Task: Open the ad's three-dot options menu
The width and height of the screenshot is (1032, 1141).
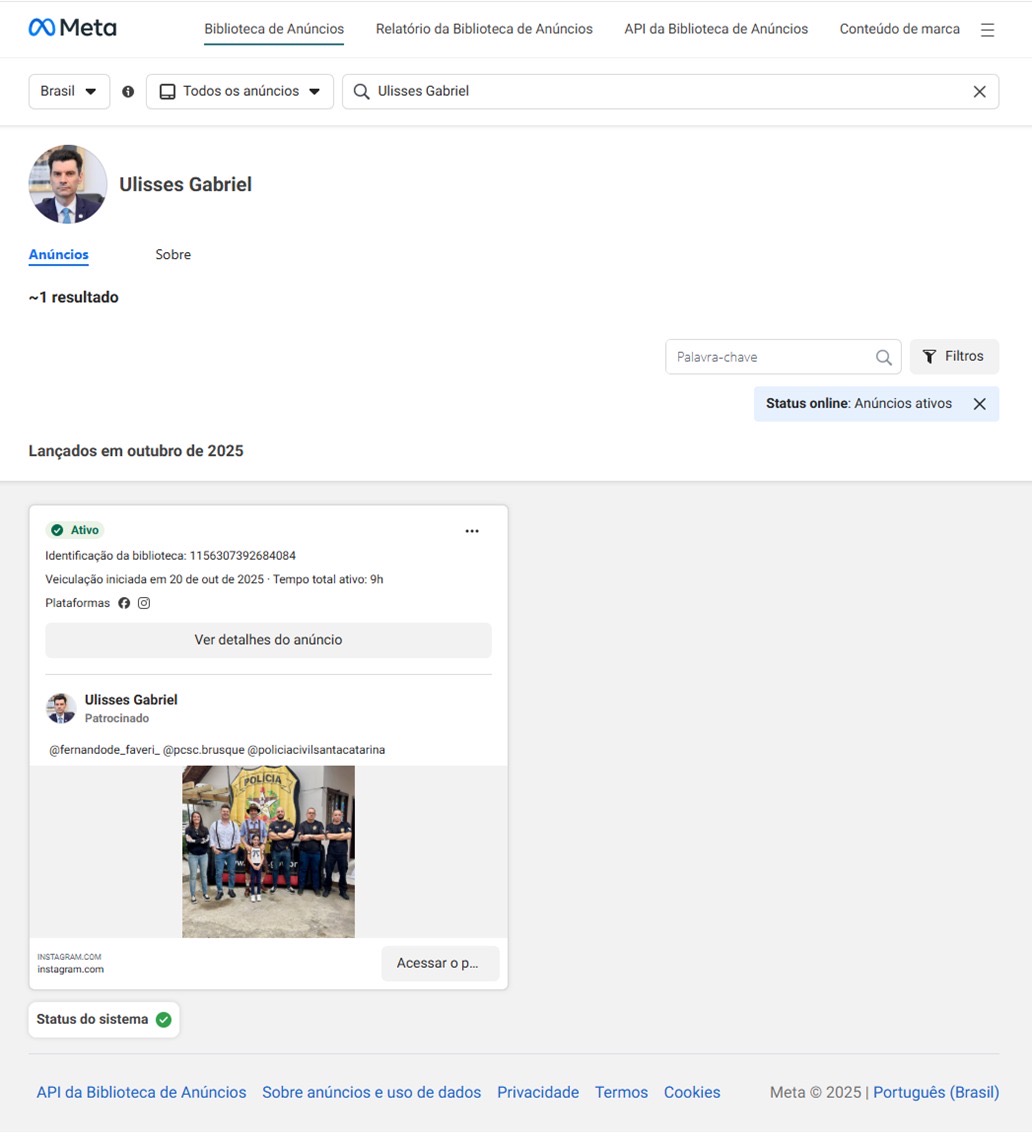Action: click(472, 531)
